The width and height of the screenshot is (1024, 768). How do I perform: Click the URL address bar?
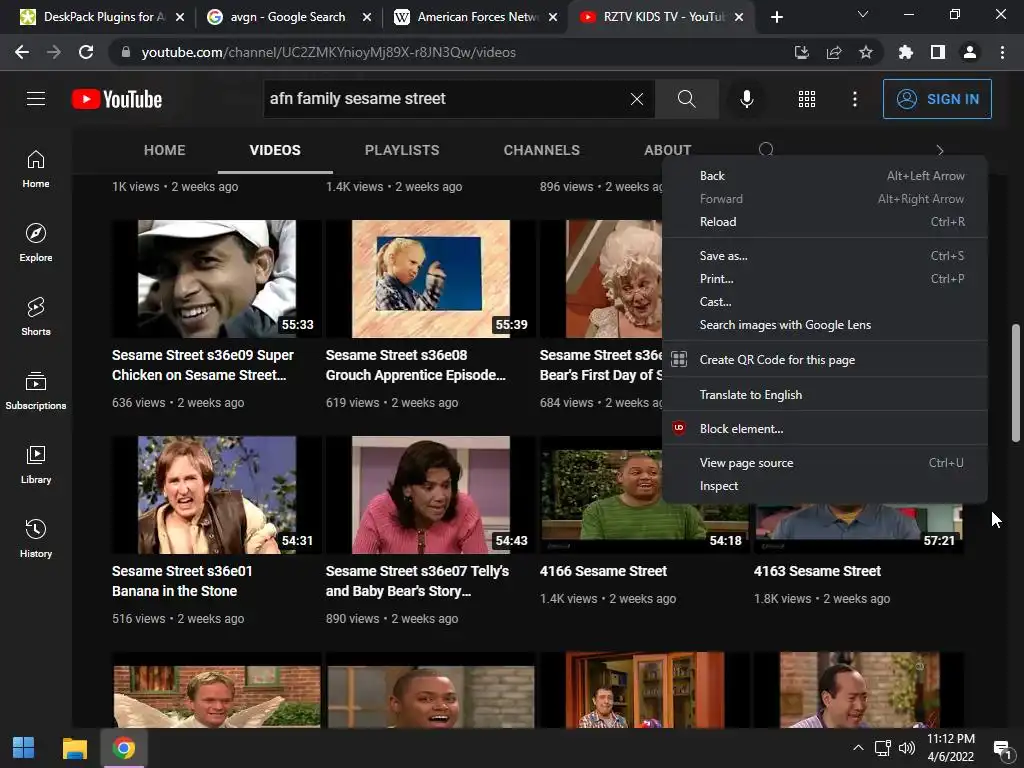(x=451, y=52)
